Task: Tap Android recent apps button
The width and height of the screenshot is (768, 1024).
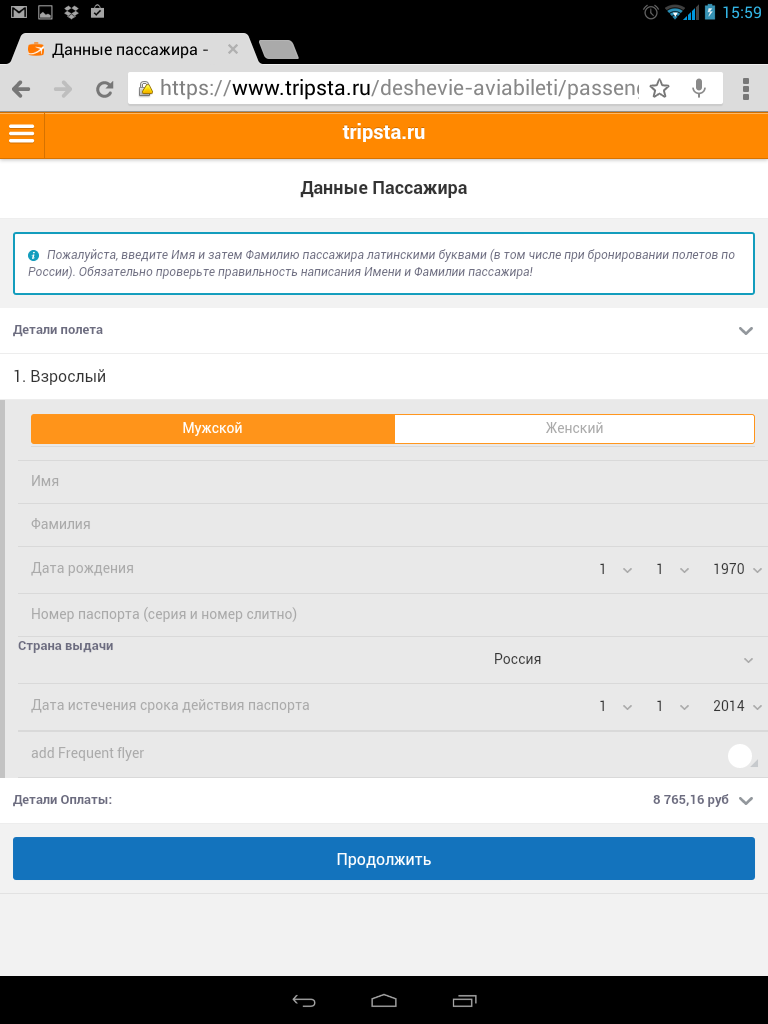Action: point(464,1000)
